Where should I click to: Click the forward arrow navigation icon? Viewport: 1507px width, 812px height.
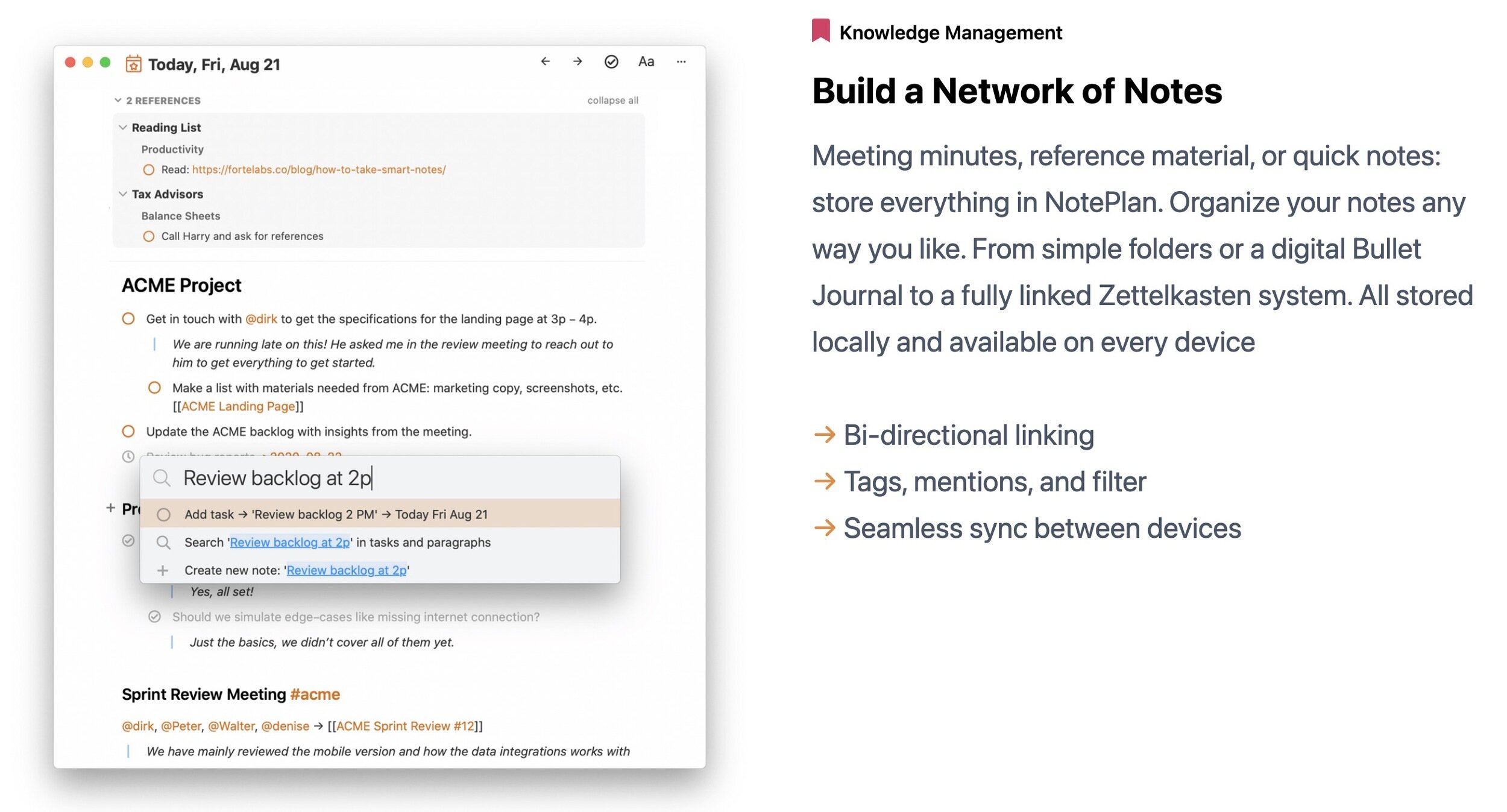(x=577, y=61)
